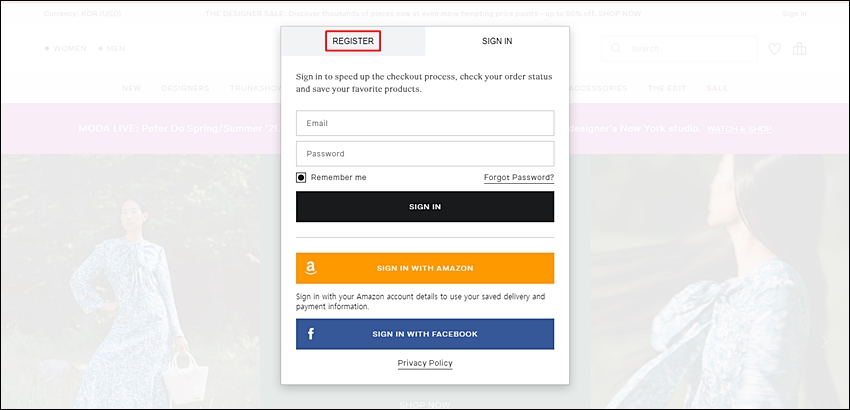
Task: Click the wishlist heart icon
Action: pyautogui.click(x=775, y=49)
